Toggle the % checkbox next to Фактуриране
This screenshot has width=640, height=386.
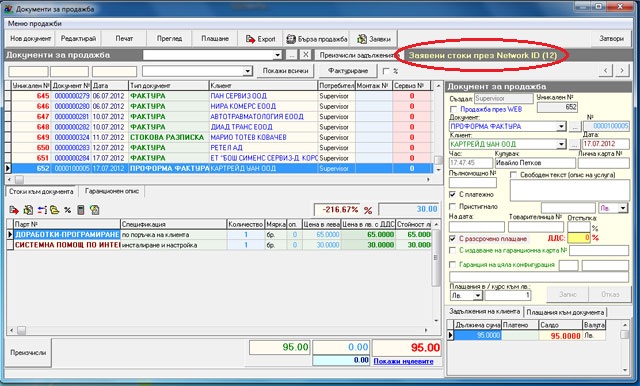(386, 71)
